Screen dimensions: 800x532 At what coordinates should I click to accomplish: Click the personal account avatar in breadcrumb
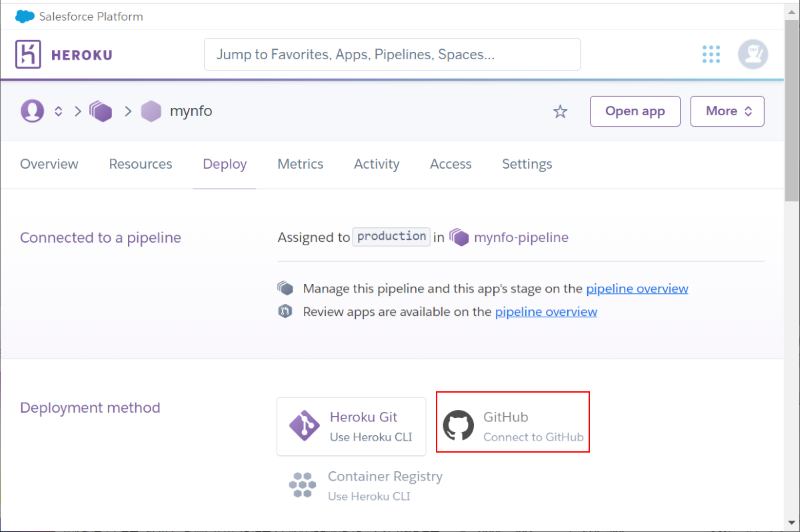[x=32, y=111]
